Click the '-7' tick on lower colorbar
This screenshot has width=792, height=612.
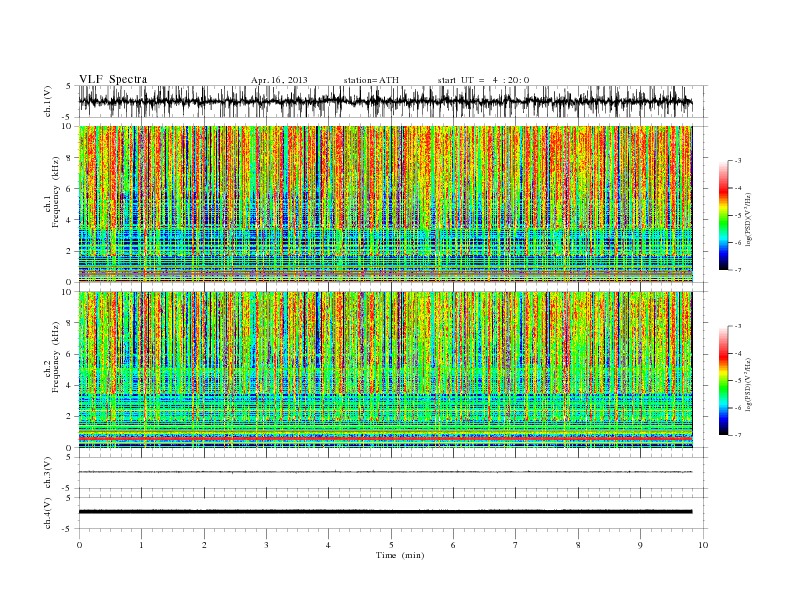[x=737, y=435]
